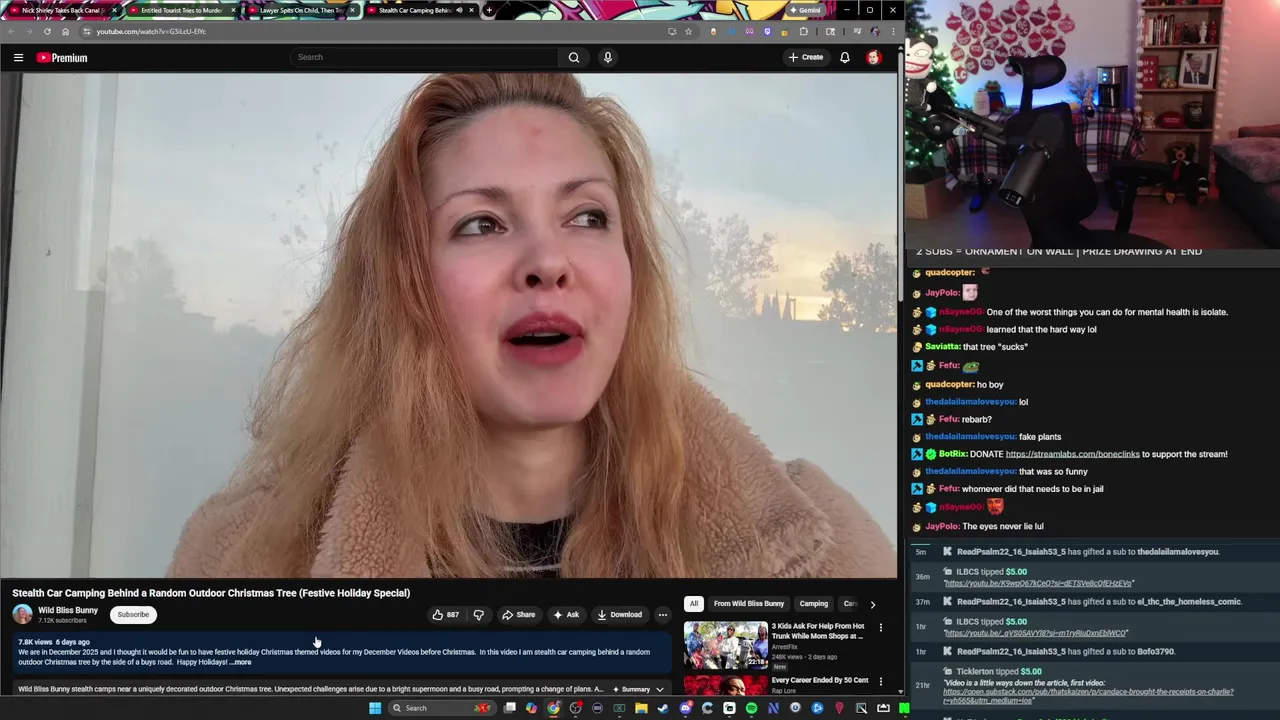This screenshot has width=1280, height=720.
Task: Click the Share button
Action: (518, 615)
